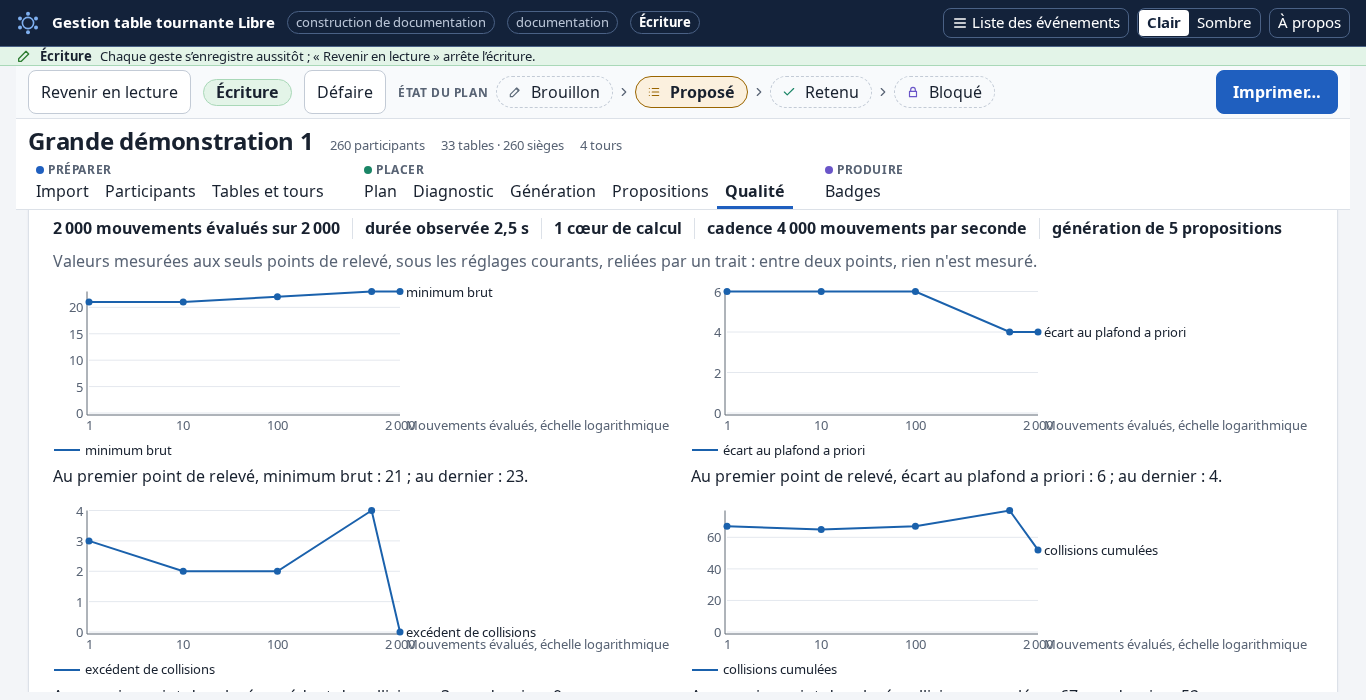Click the minimum brut legend entry
Image resolution: width=1366 pixels, height=700 pixels.
tap(113, 450)
